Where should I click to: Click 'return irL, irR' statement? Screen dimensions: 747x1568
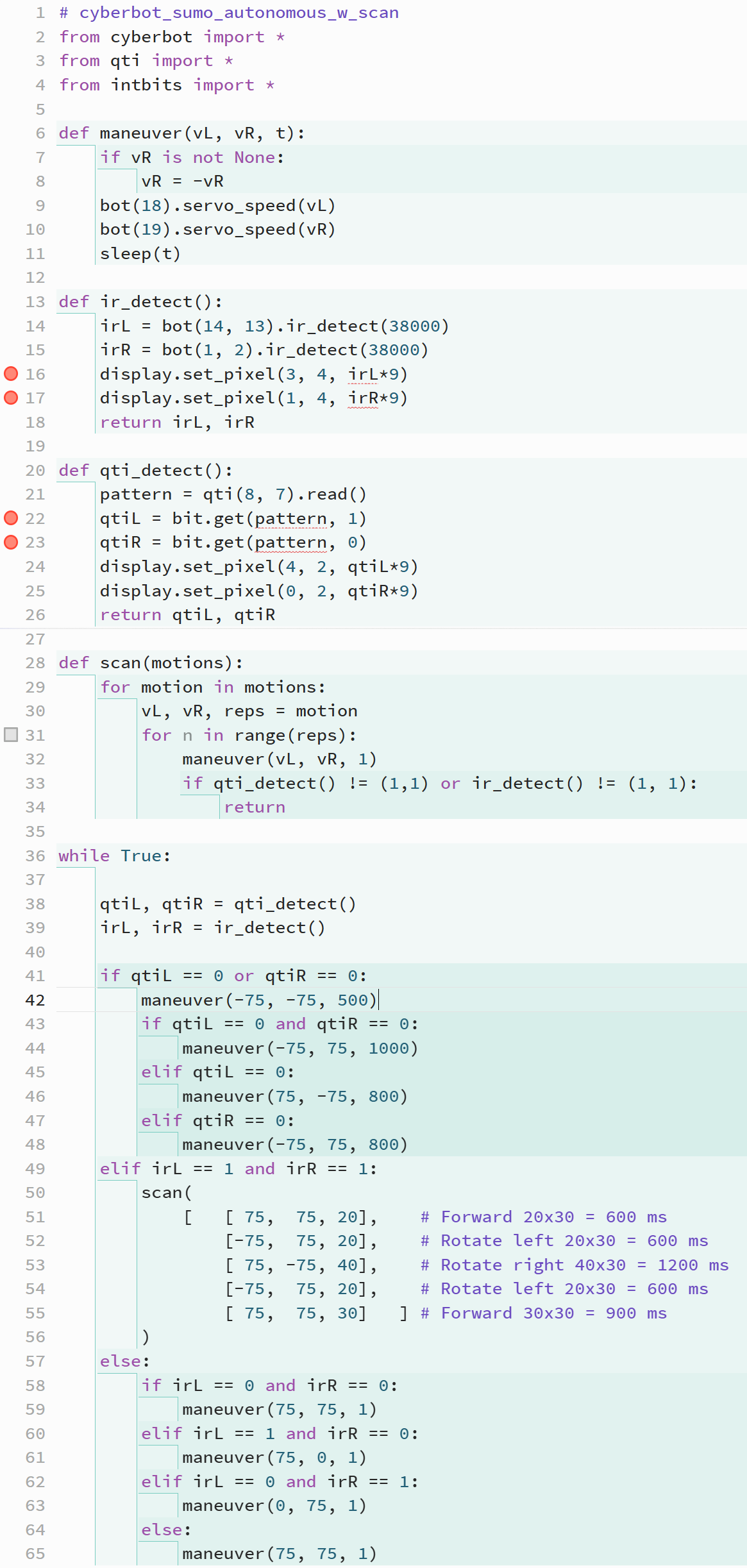tap(177, 423)
